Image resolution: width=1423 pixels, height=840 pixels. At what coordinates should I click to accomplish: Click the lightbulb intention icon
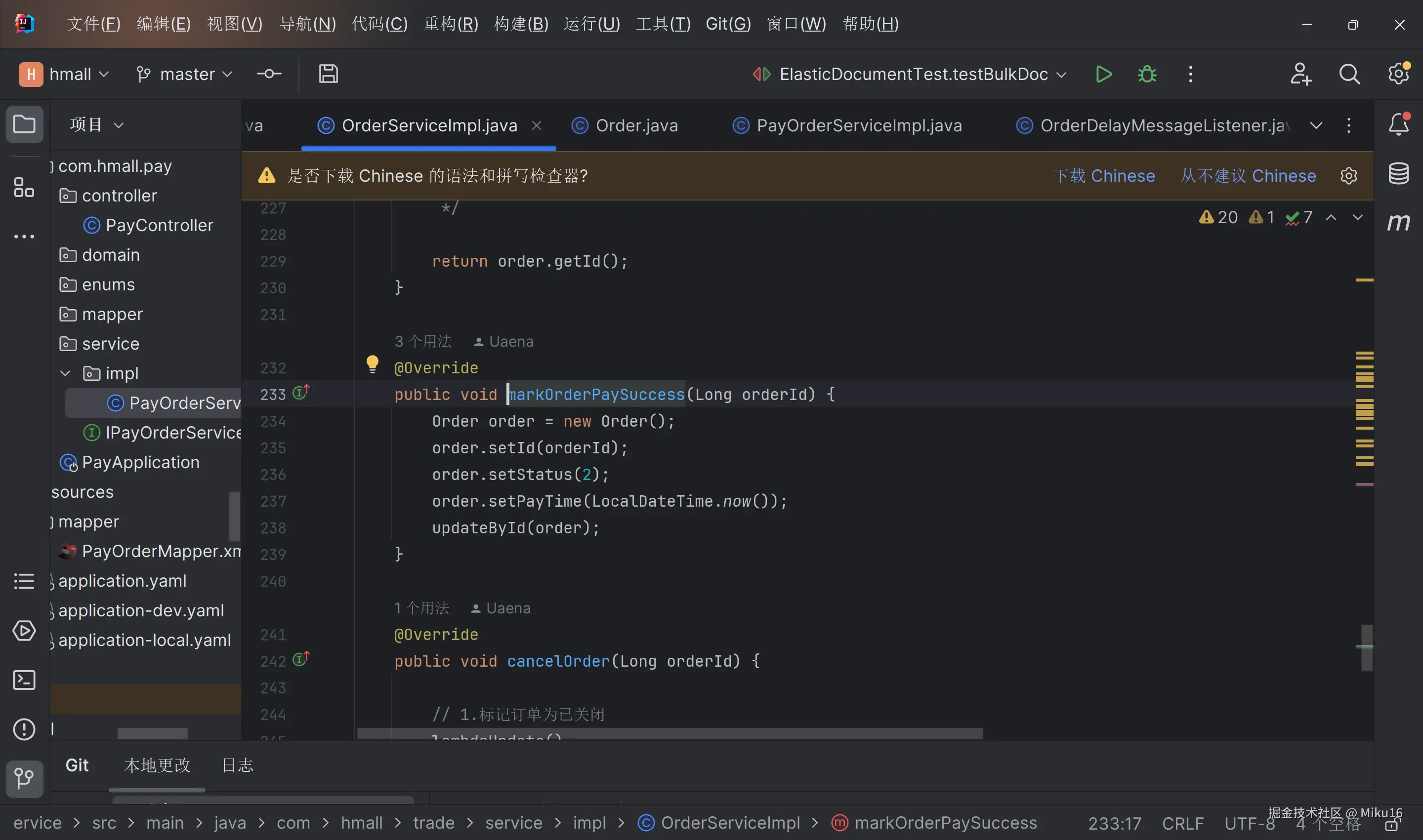372,364
